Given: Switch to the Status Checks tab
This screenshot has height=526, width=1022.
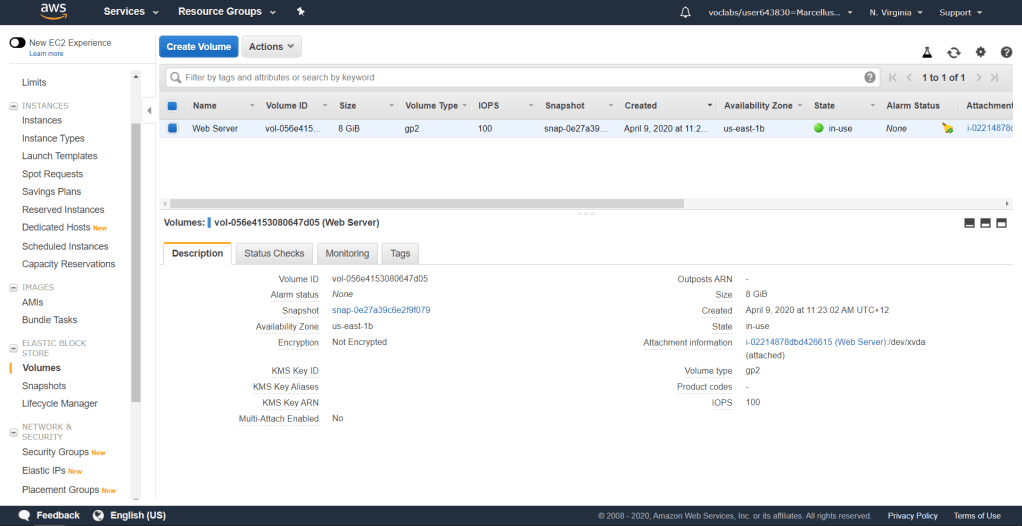Looking at the screenshot, I should (x=274, y=253).
